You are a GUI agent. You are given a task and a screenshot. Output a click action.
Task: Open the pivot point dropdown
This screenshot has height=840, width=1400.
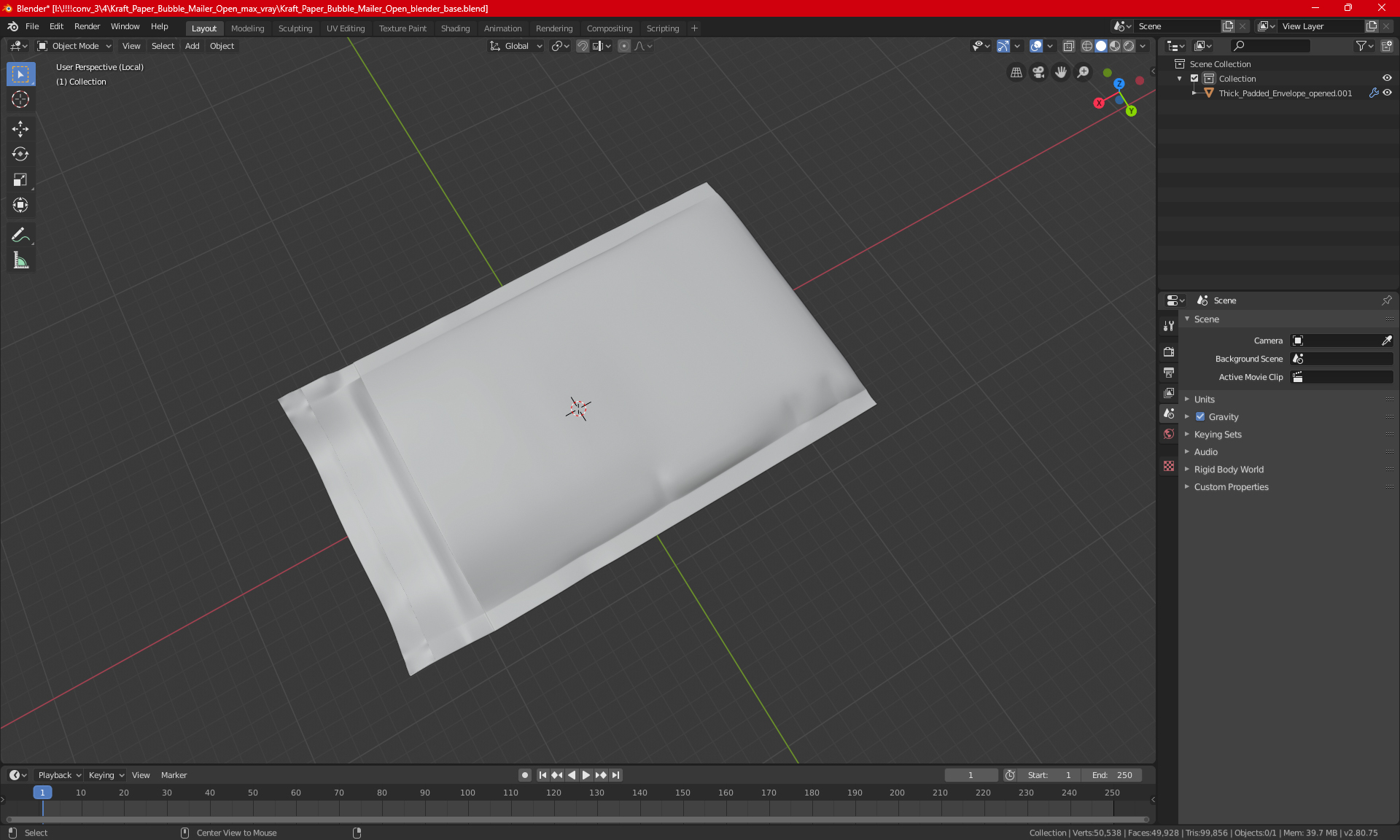coord(560,46)
